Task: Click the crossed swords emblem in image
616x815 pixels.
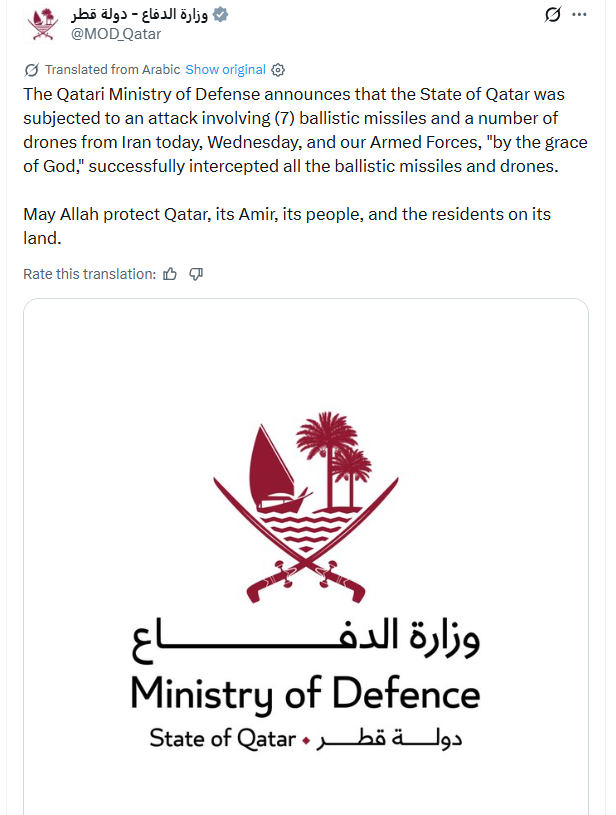Action: pos(306,500)
